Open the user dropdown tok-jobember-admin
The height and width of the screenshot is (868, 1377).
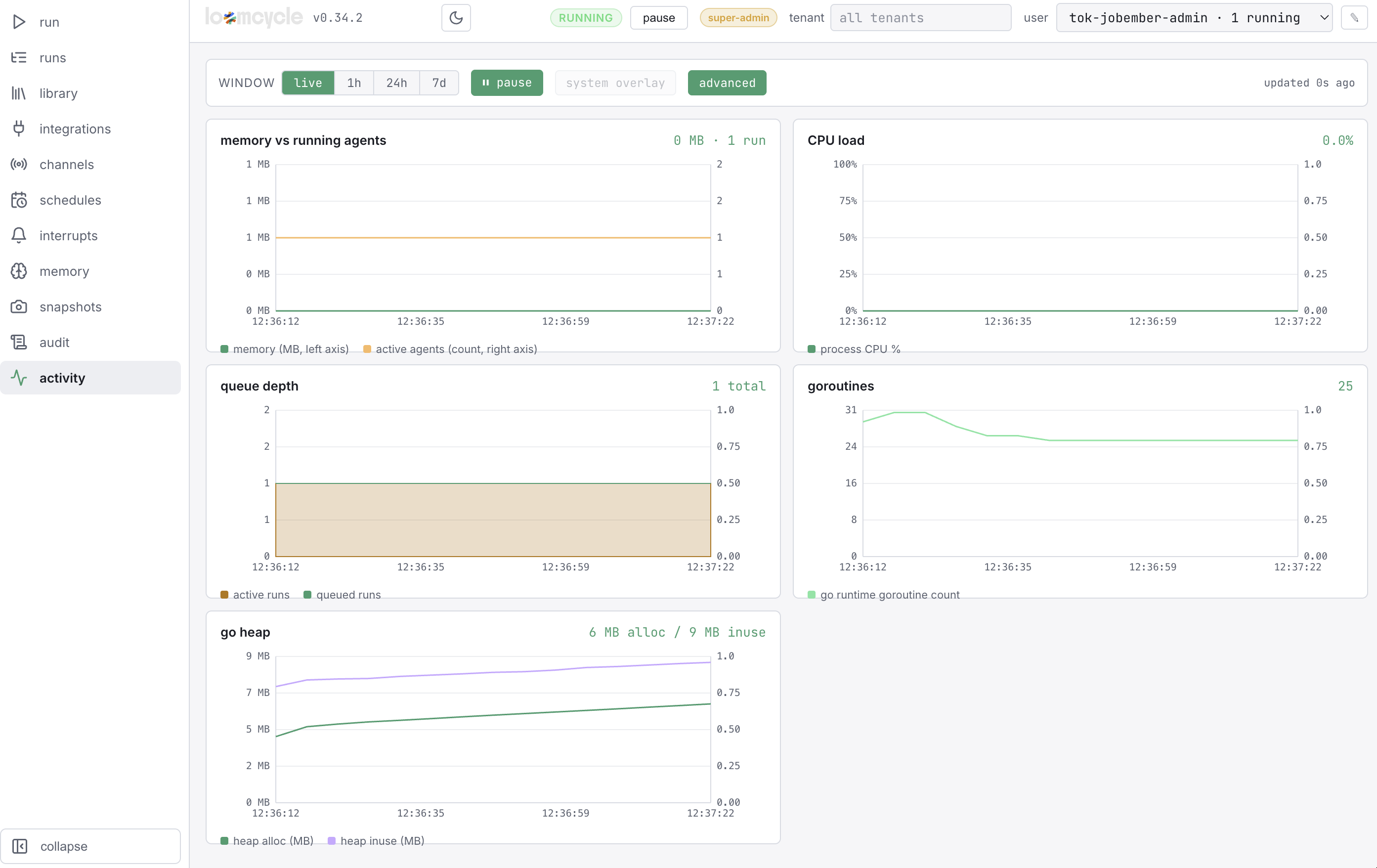click(x=1194, y=18)
